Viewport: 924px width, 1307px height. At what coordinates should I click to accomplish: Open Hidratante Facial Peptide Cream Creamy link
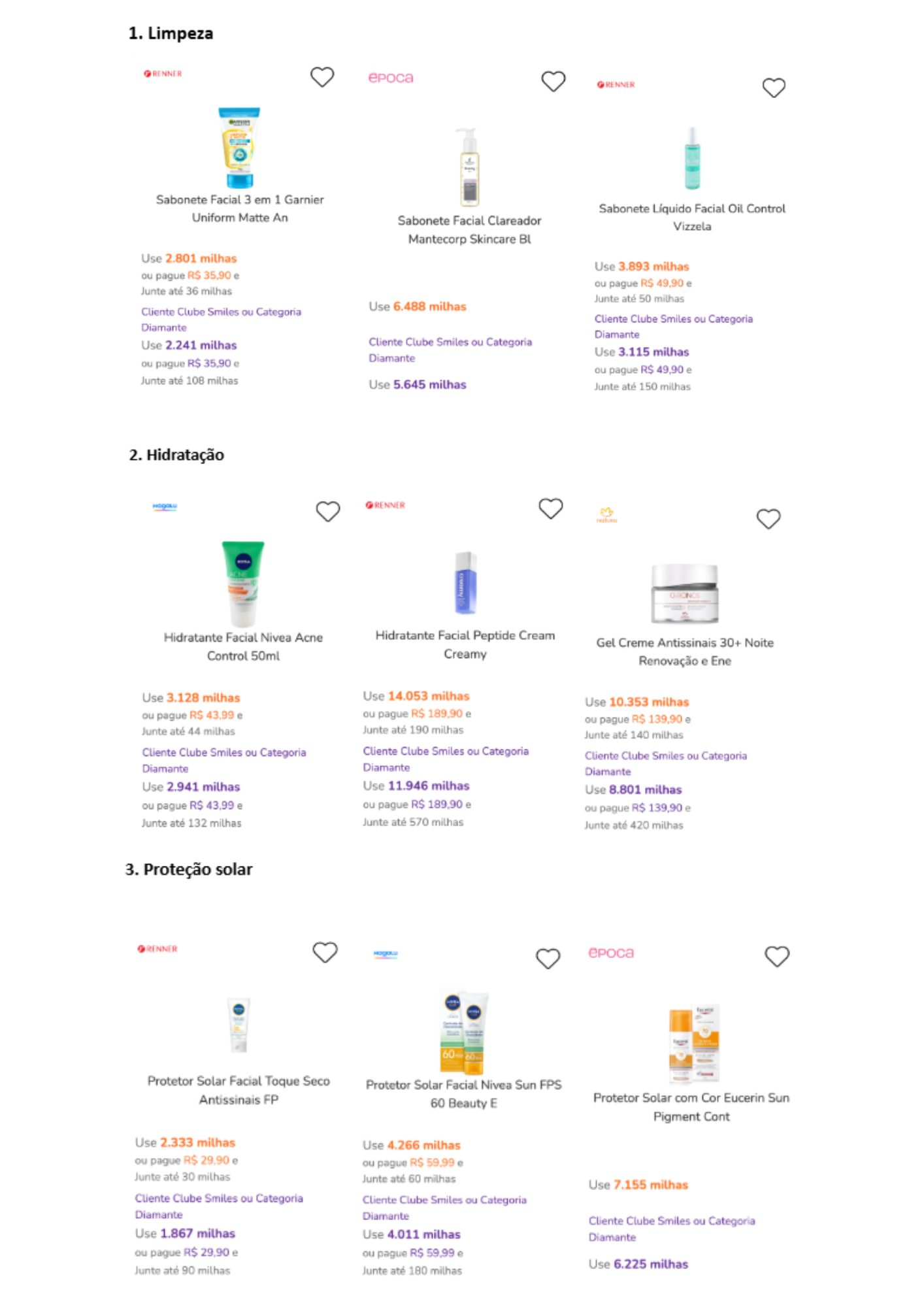point(465,644)
